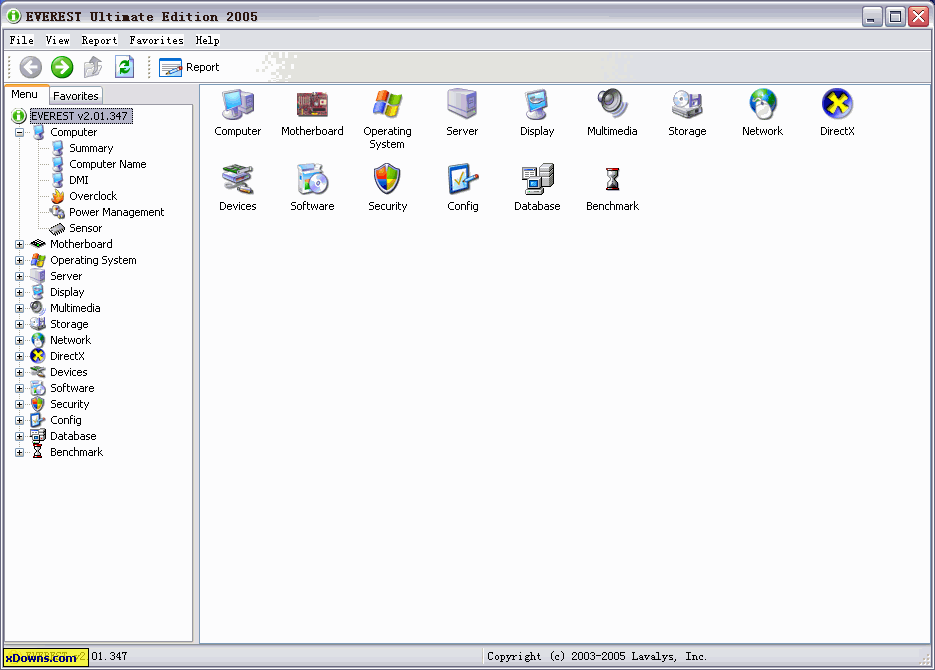This screenshot has height=670, width=935.
Task: Open the Display category icon in main pane
Action: [x=537, y=104]
